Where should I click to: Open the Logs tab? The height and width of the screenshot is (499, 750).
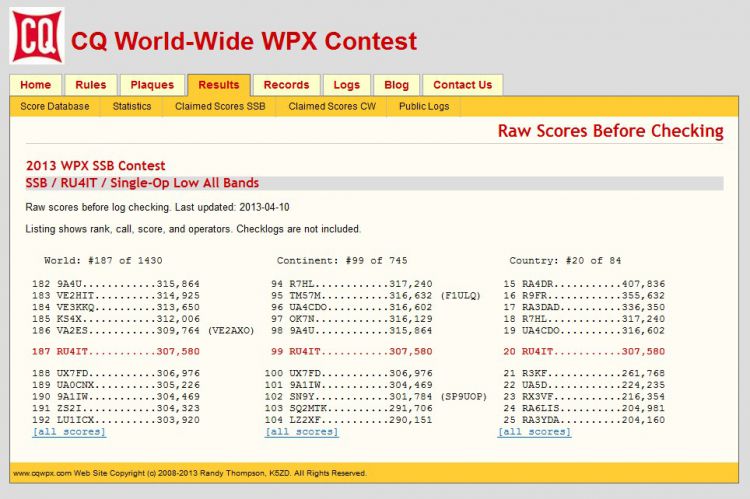[x=347, y=85]
